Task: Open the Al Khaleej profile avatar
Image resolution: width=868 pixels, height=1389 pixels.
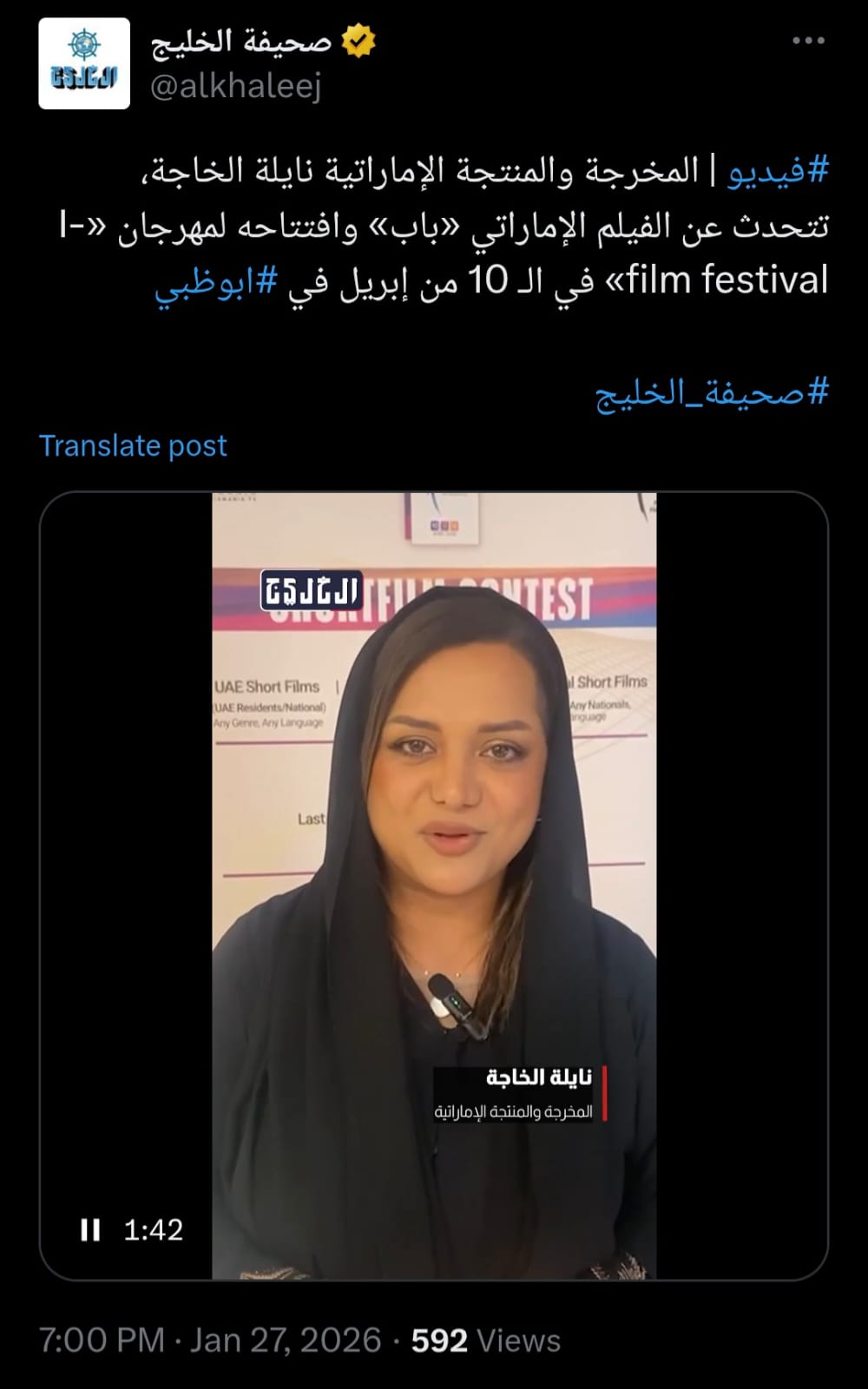Action: pyautogui.click(x=84, y=63)
